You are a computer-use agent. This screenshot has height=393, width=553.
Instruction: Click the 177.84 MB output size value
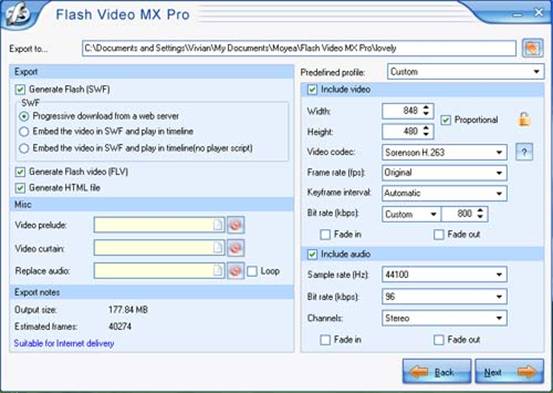coord(128,310)
